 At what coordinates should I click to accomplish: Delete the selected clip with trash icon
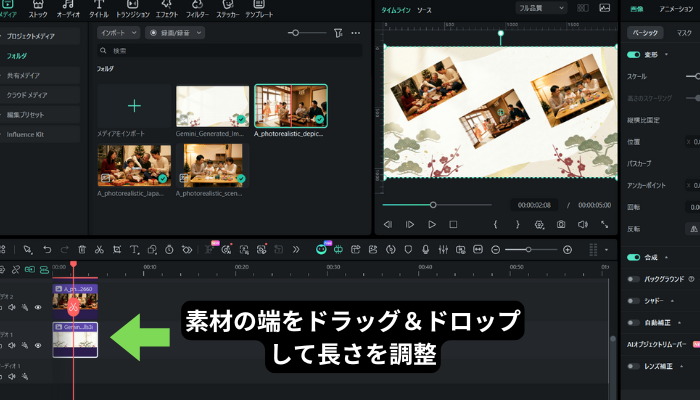coord(82,250)
